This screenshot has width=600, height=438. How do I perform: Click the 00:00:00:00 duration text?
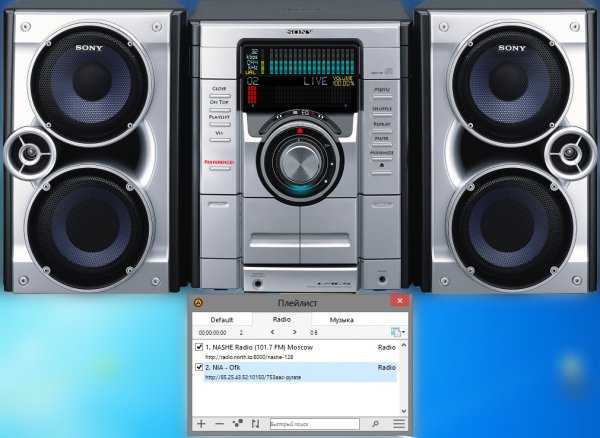212,333
